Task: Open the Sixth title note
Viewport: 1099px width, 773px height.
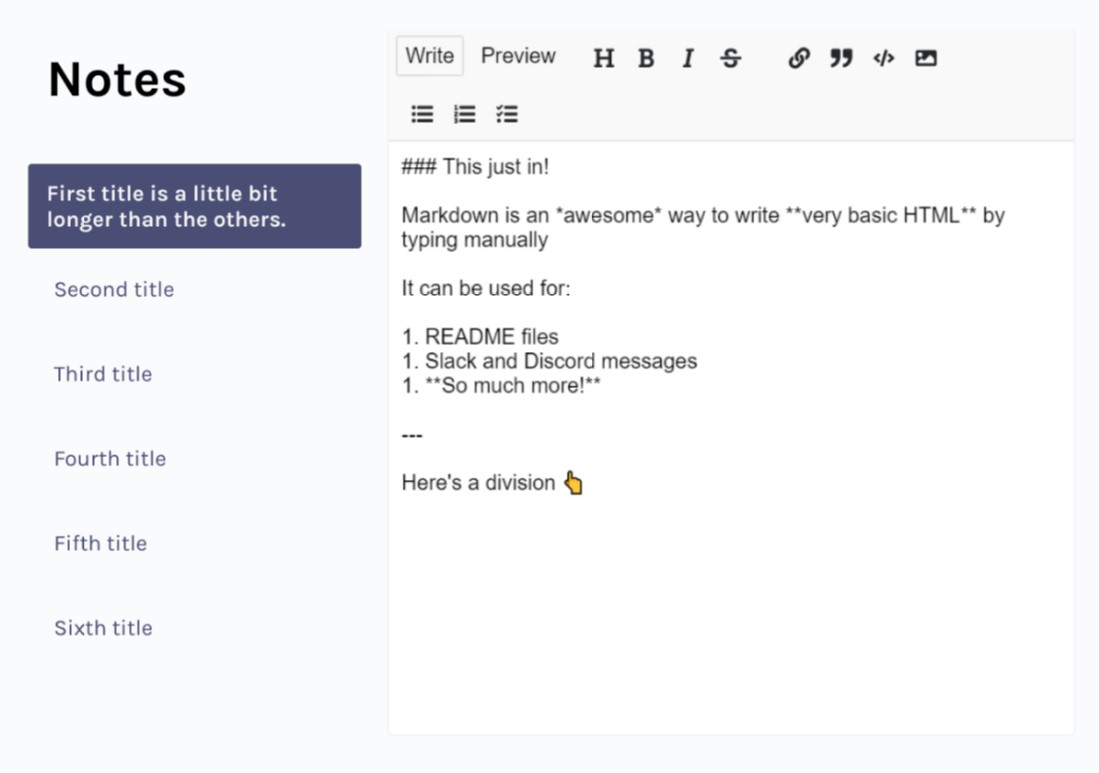Action: (x=103, y=628)
